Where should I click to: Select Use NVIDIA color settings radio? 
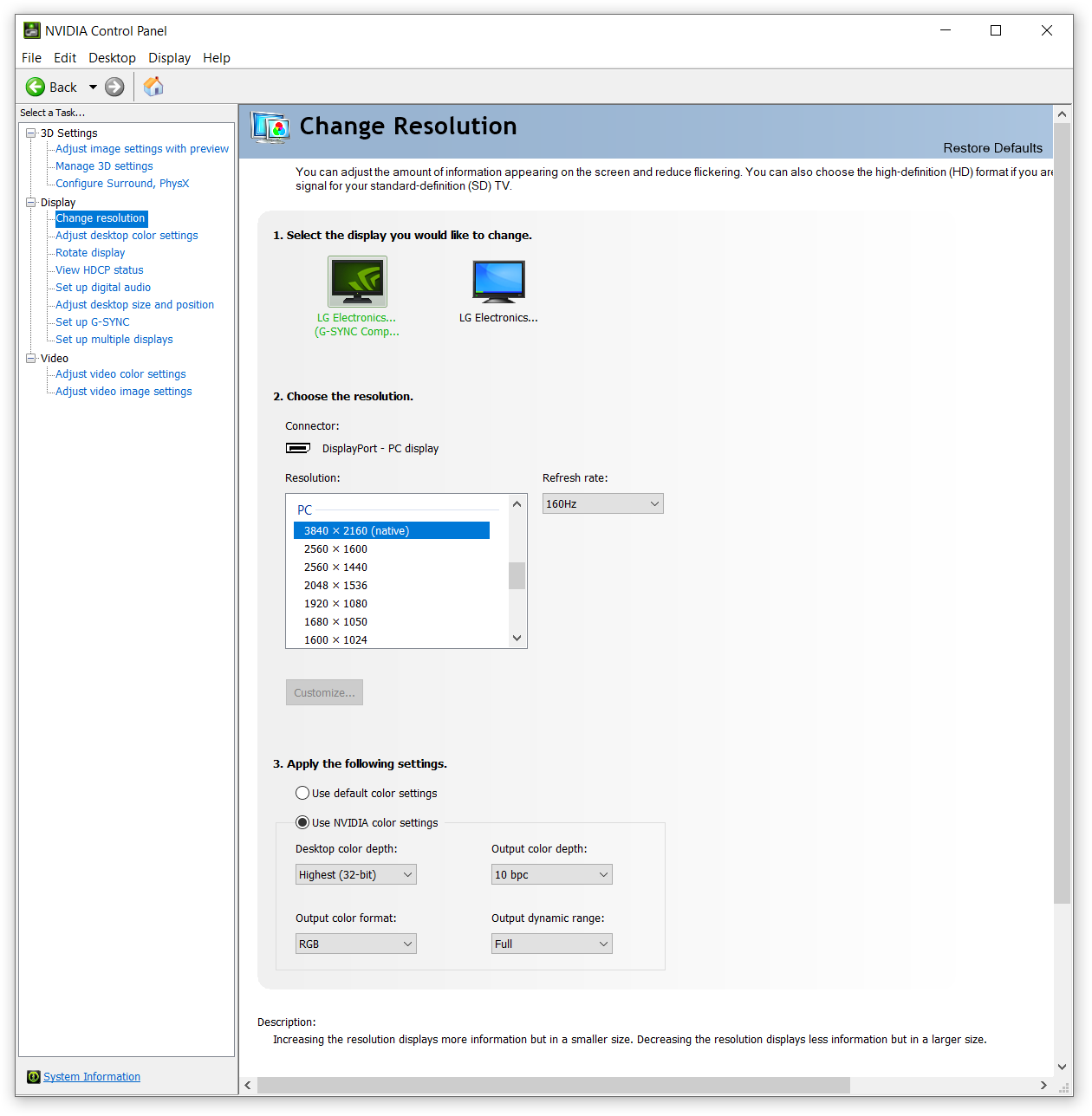click(302, 822)
